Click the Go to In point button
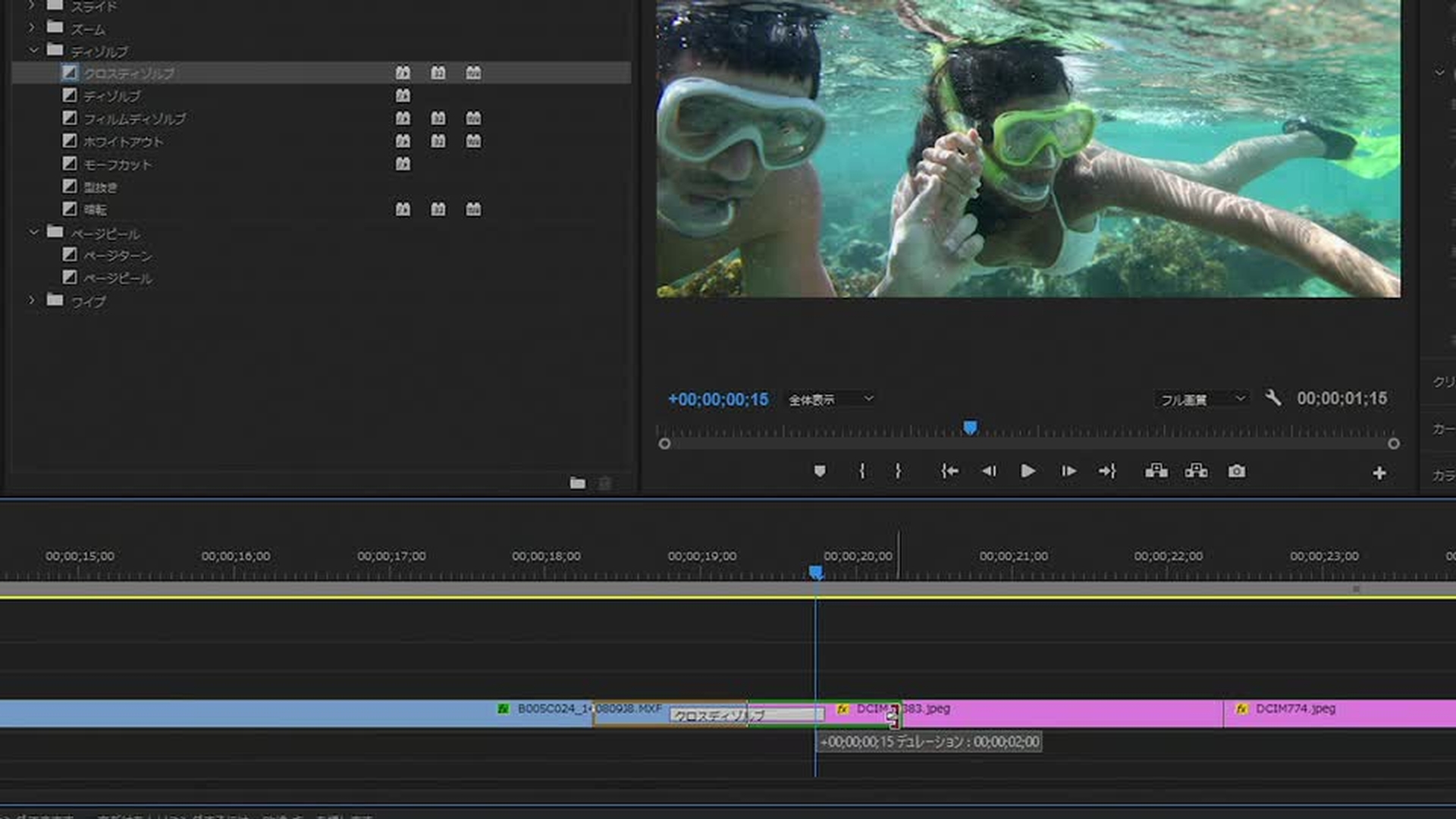1456x819 pixels. pos(949,472)
